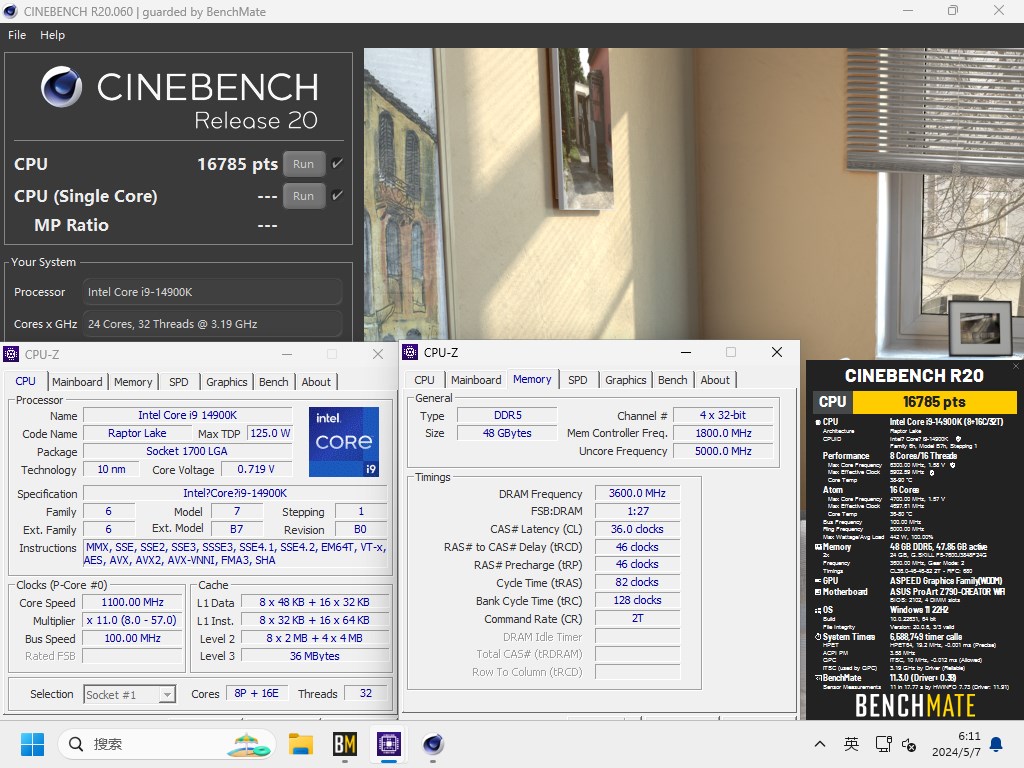Viewport: 1024px width, 768px height.
Task: Open File Explorer from the taskbar
Action: (x=301, y=744)
